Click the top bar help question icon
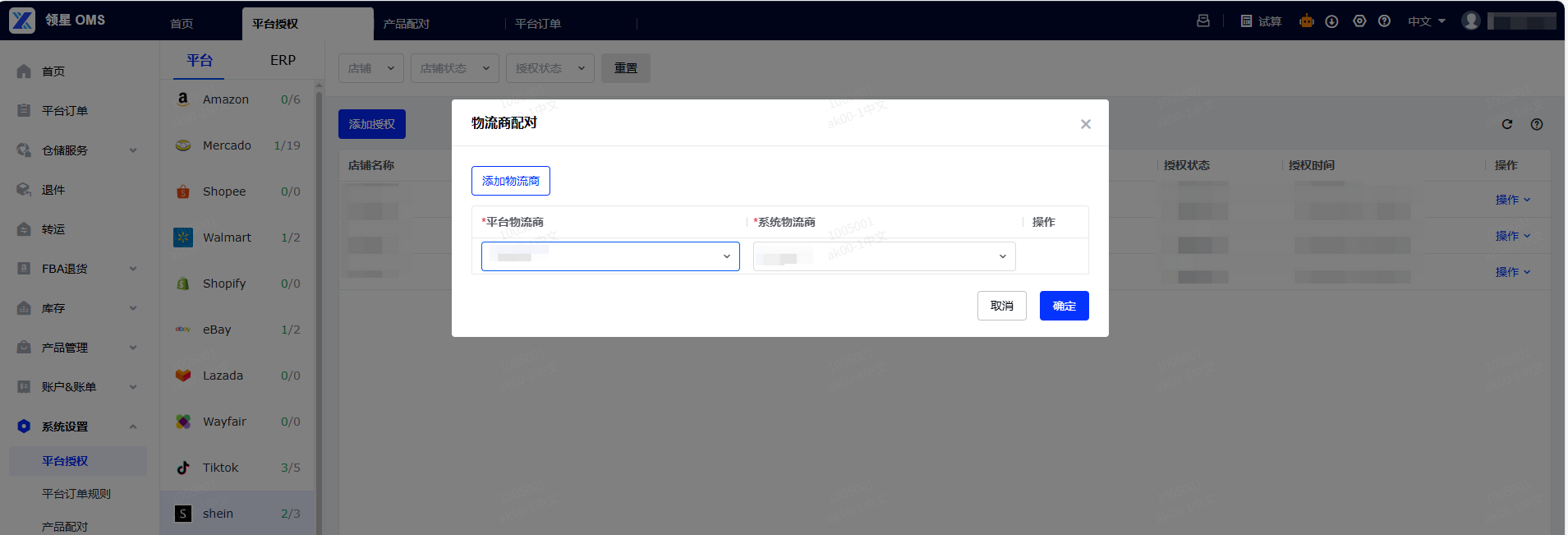This screenshot has width=1568, height=535. tap(1384, 21)
